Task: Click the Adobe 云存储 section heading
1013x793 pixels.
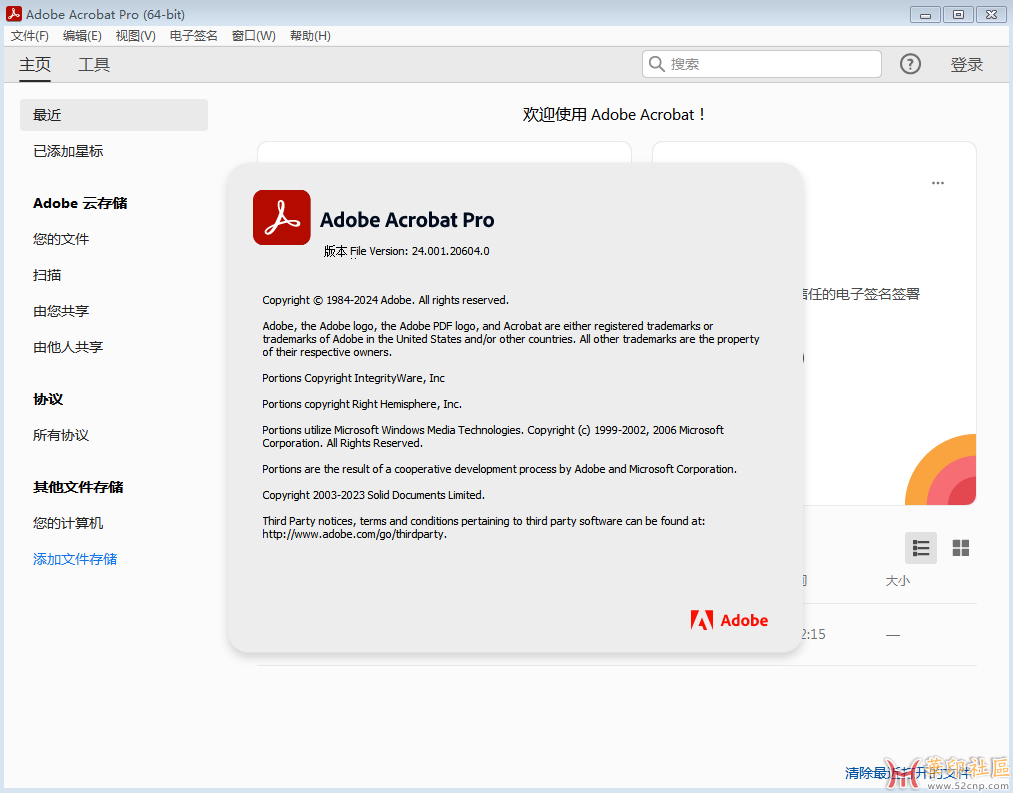Action: point(80,203)
